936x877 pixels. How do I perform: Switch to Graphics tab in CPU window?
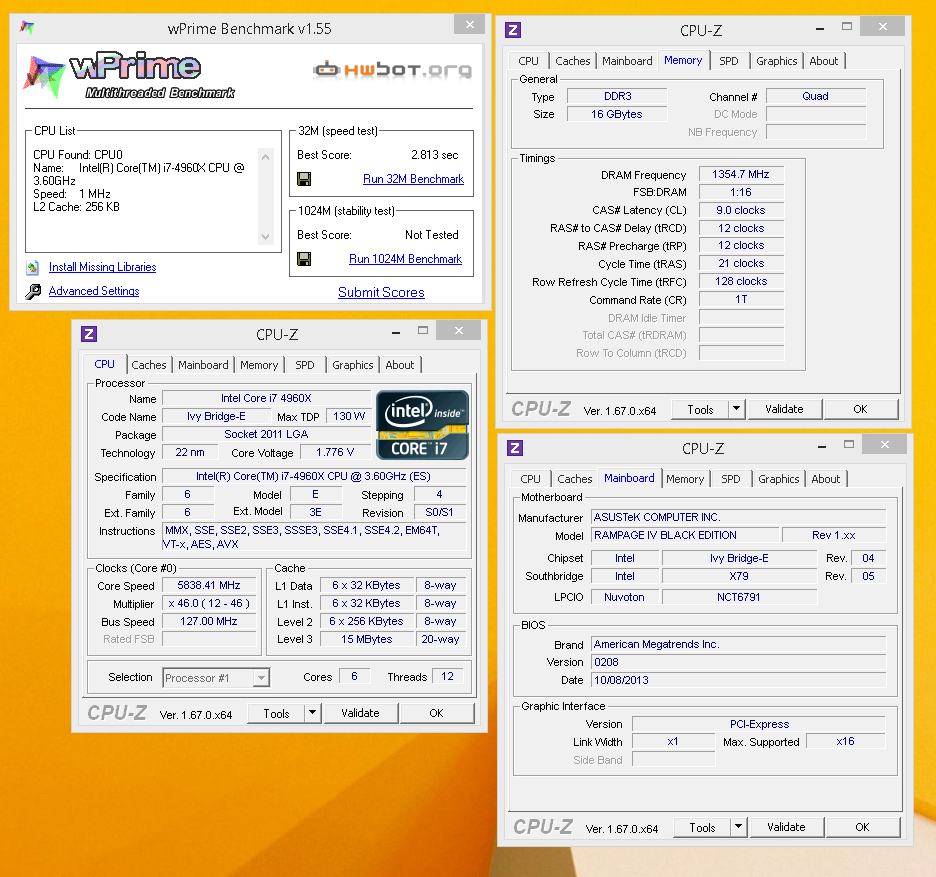click(x=353, y=365)
